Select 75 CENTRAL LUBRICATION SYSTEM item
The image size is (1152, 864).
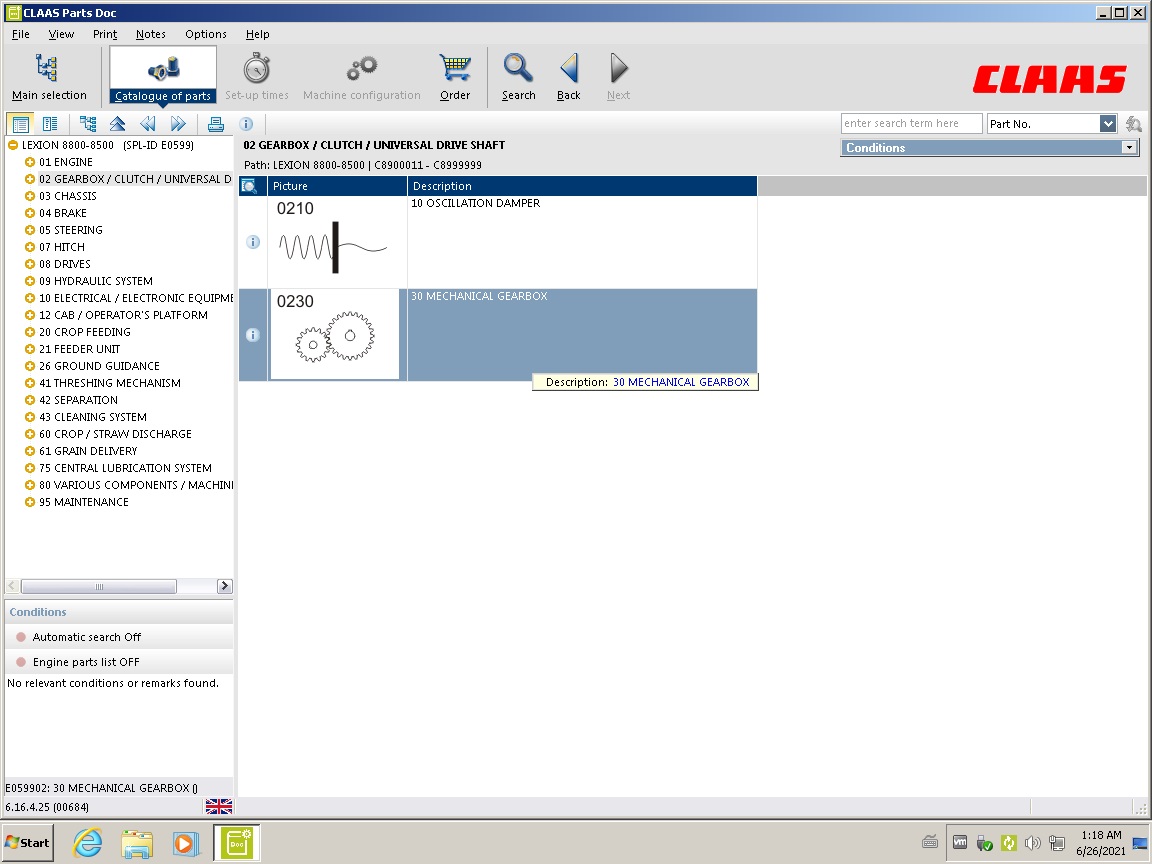pyautogui.click(x=125, y=468)
